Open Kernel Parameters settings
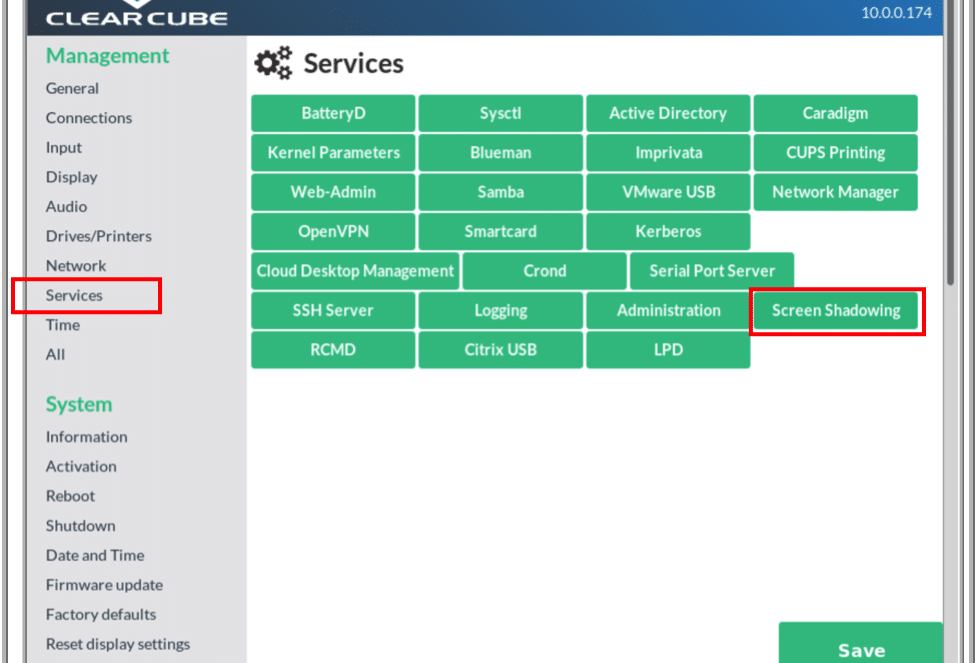The image size is (975, 663). pos(333,152)
